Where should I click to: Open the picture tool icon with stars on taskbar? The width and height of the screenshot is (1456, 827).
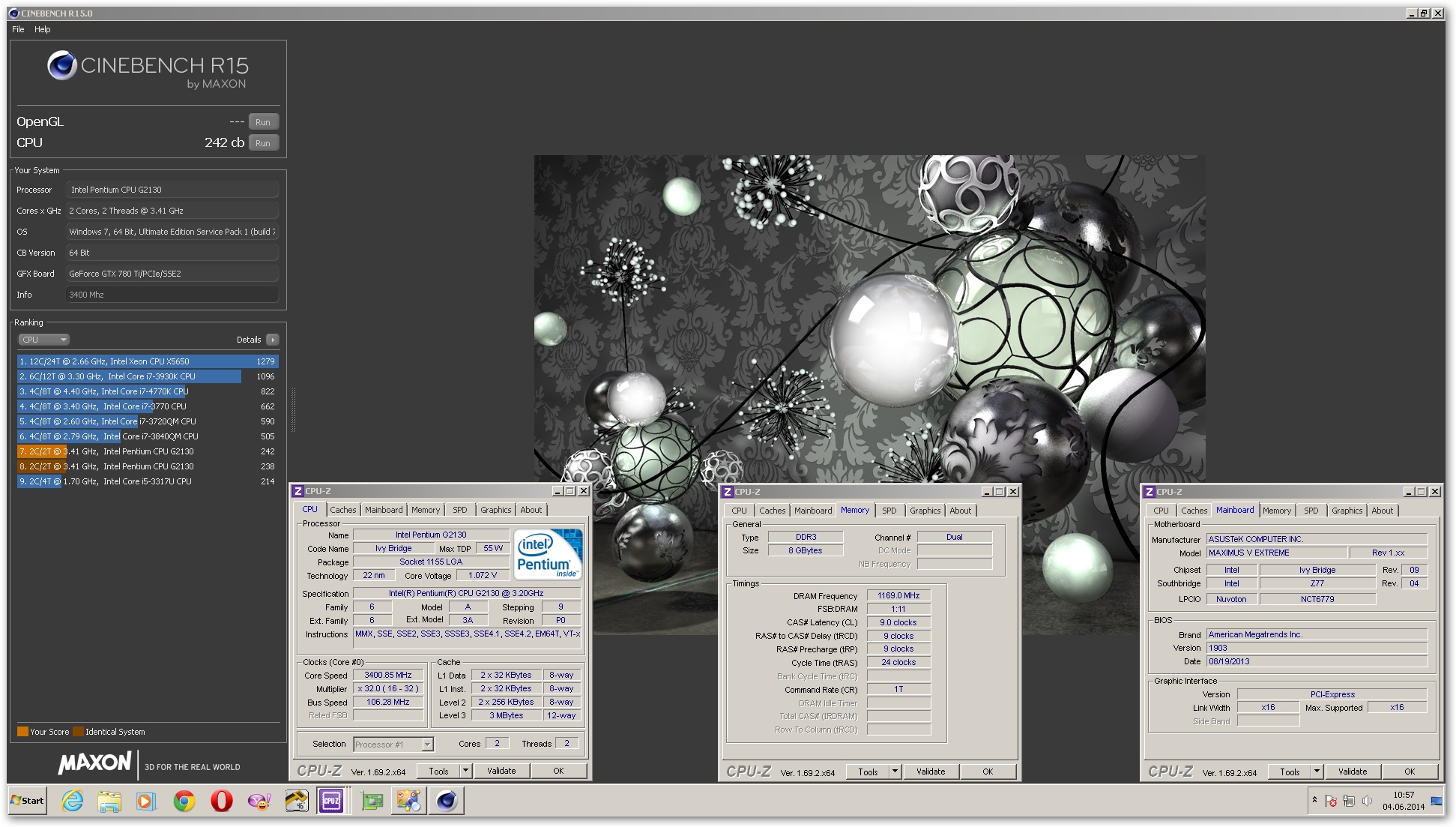408,801
